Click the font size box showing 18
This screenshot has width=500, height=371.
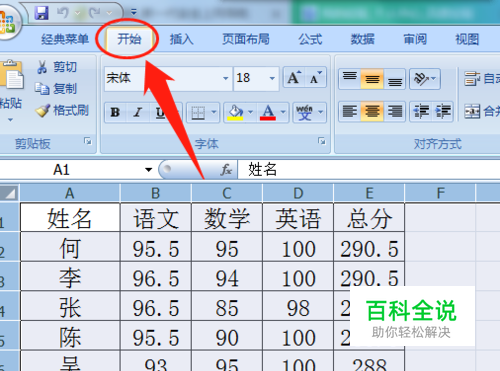[x=251, y=78]
